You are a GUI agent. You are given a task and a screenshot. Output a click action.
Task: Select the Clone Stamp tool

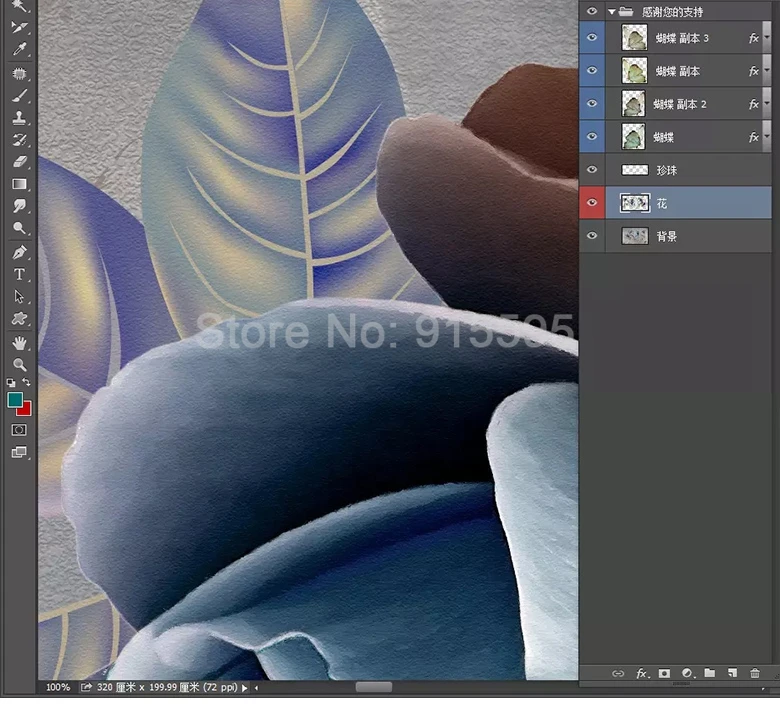[x=19, y=117]
